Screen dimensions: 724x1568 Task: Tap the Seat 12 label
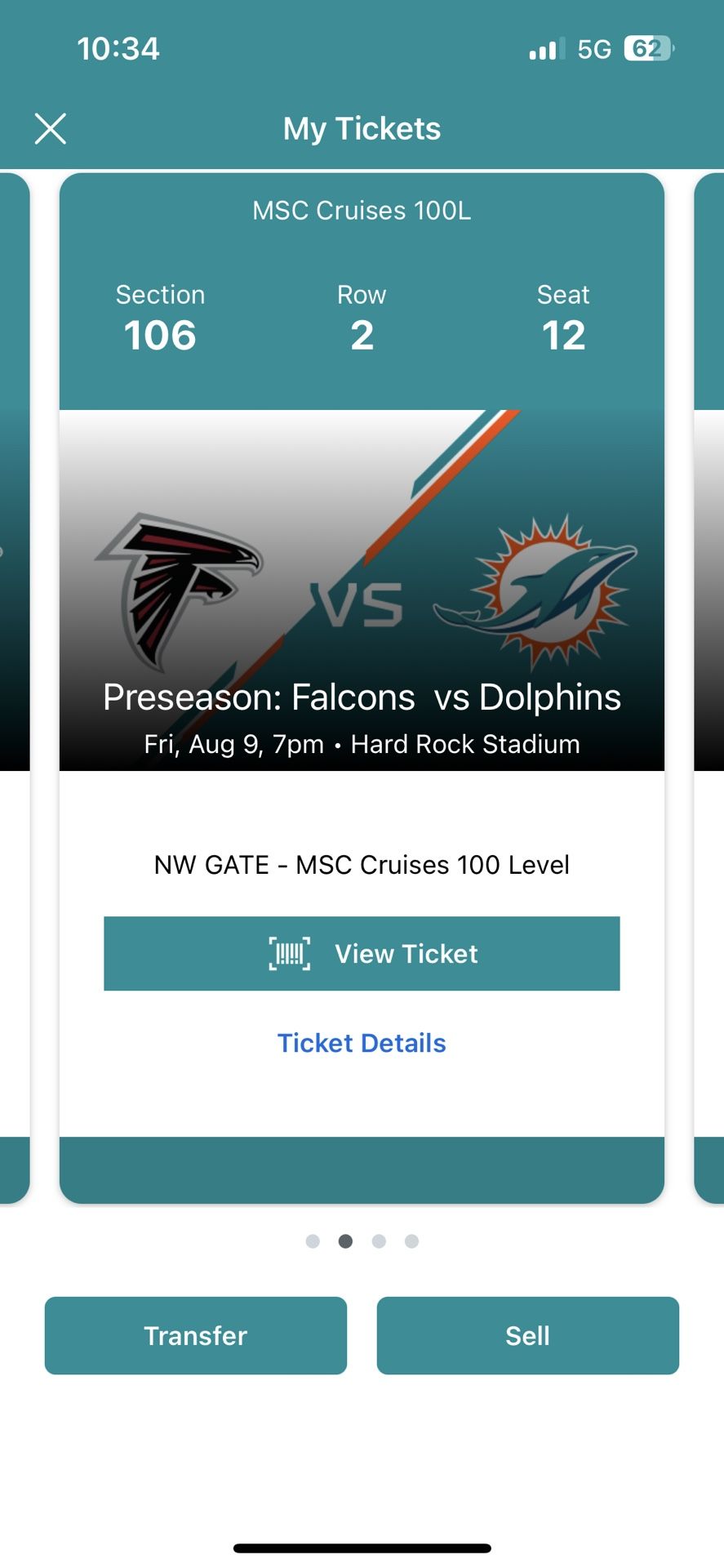[x=563, y=318]
